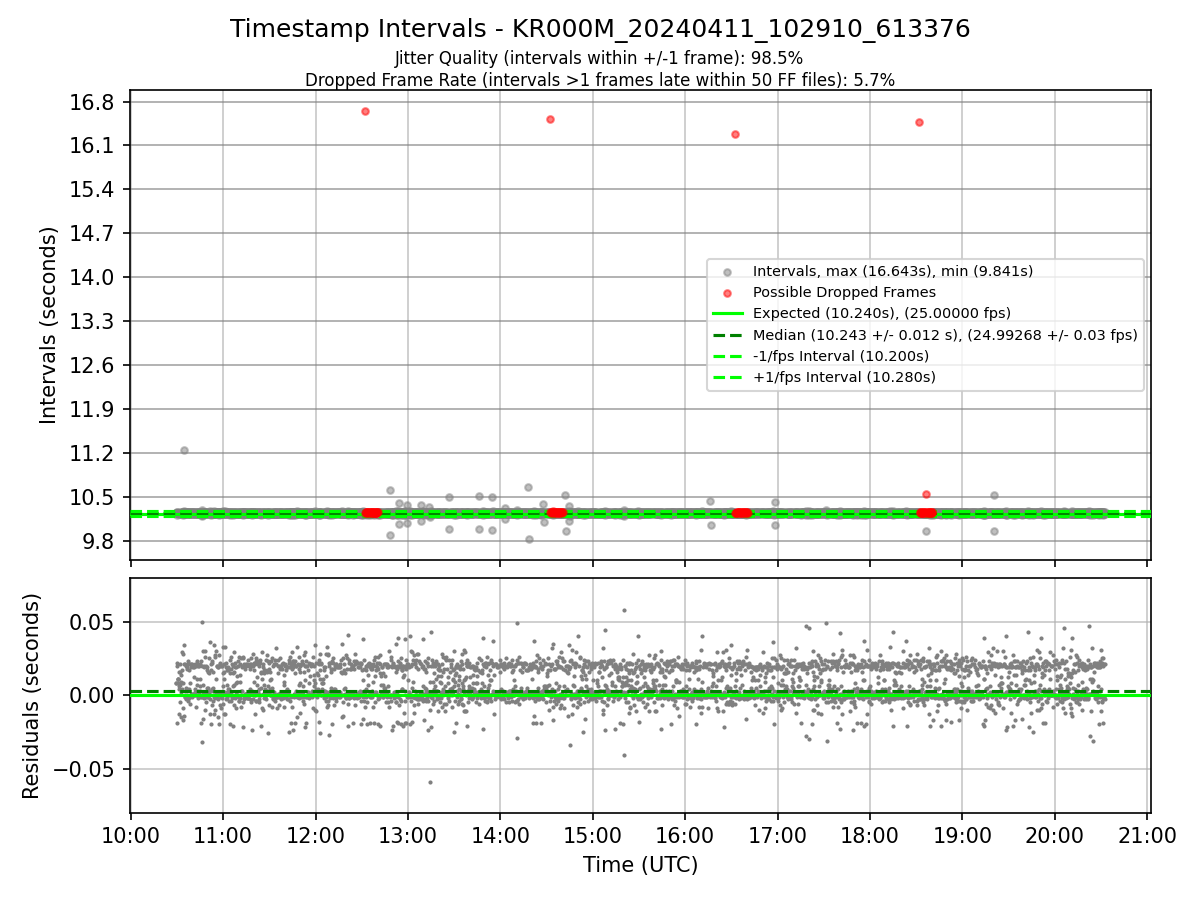1200x900 pixels.
Task: Click the 16.8 y-axis tick label
Action: click(94, 102)
